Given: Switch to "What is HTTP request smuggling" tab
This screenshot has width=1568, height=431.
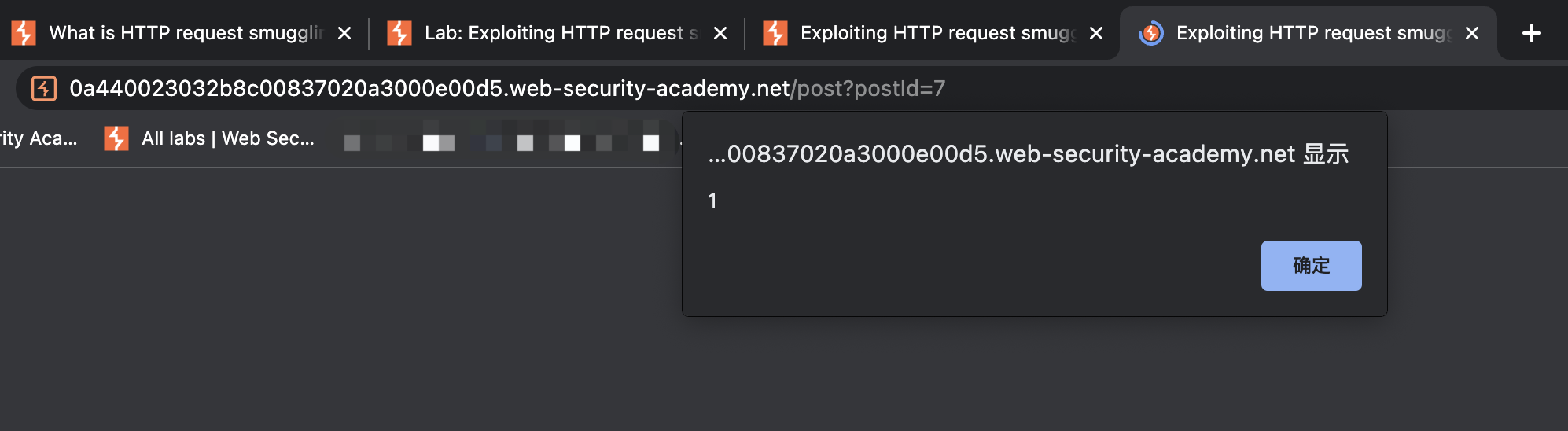Looking at the screenshot, I should (x=186, y=33).
